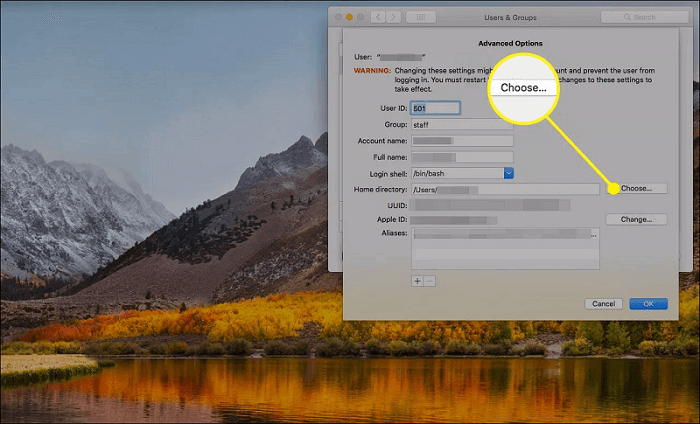This screenshot has height=424, width=700.
Task: Click the ellipsis at end of Aliases row
Action: pyautogui.click(x=593, y=235)
